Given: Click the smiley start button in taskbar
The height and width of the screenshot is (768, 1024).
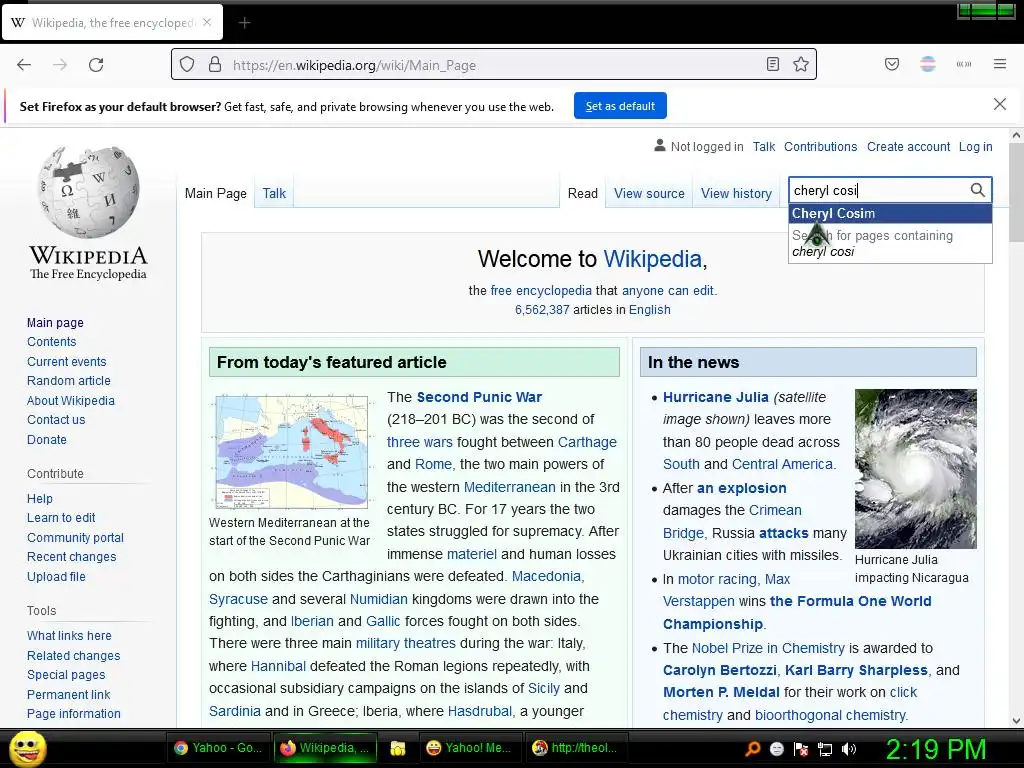Looking at the screenshot, I should point(27,748).
